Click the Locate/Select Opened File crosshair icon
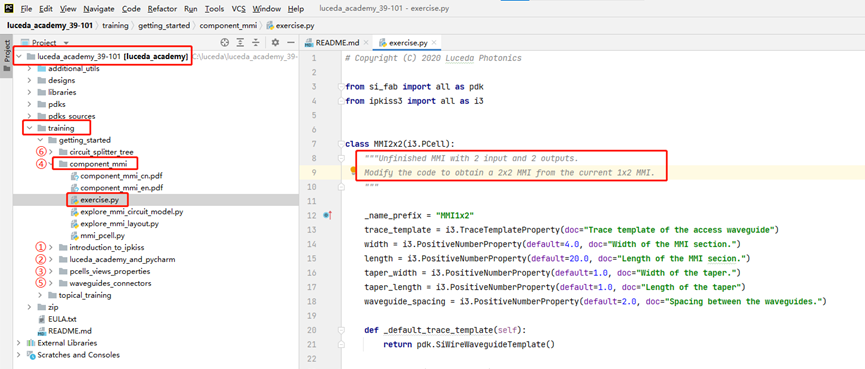865x369 pixels. pyautogui.click(x=224, y=42)
